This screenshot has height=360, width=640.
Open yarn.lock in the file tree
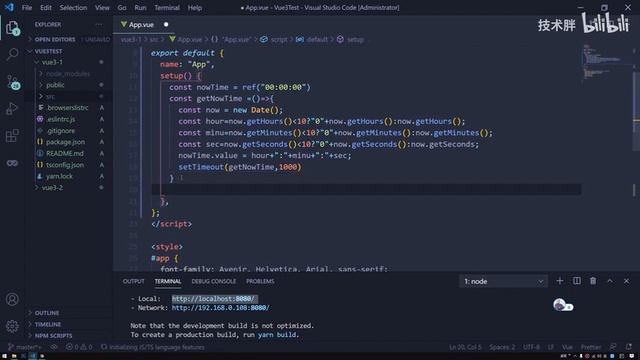59,176
